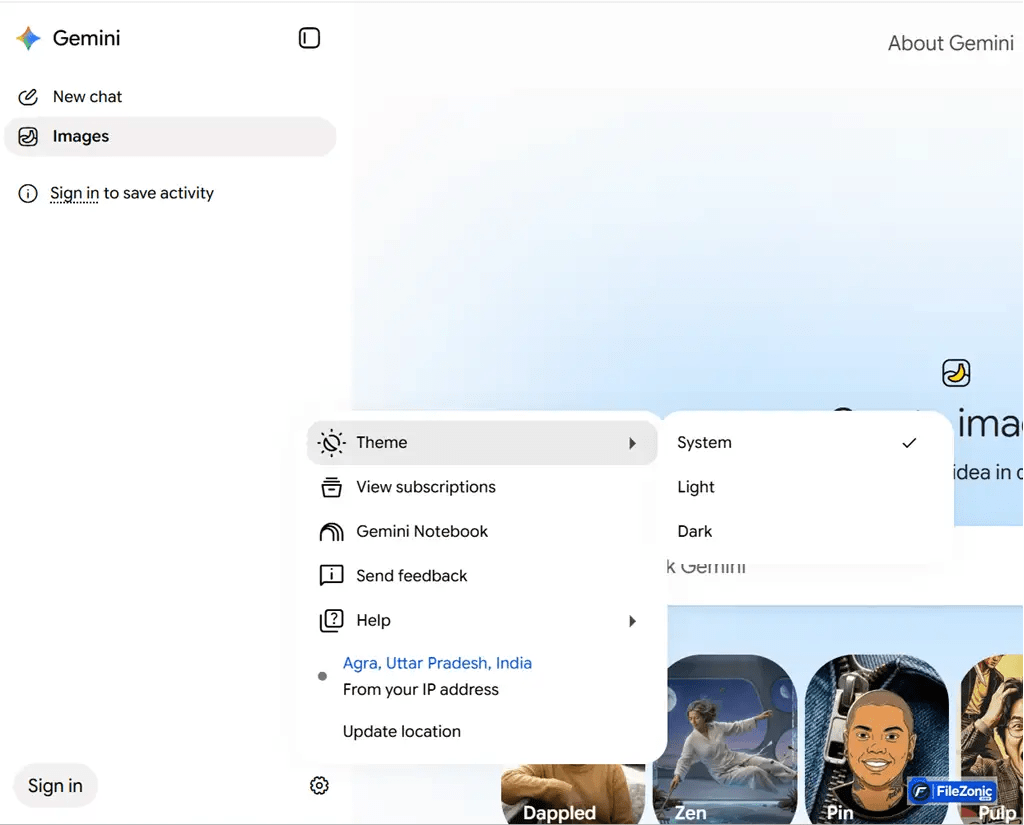Click the New chat pencil icon
Image resolution: width=1024 pixels, height=825 pixels.
point(27,97)
